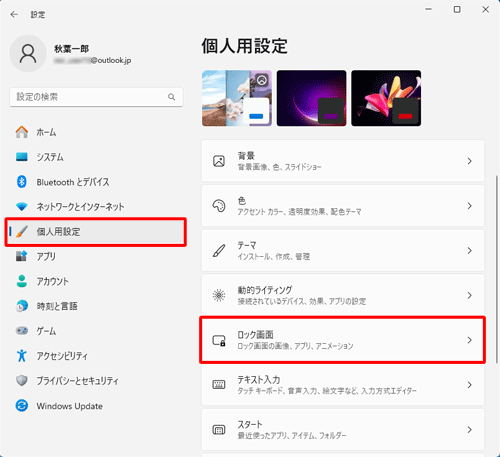Open Windows Update category

tap(96, 406)
